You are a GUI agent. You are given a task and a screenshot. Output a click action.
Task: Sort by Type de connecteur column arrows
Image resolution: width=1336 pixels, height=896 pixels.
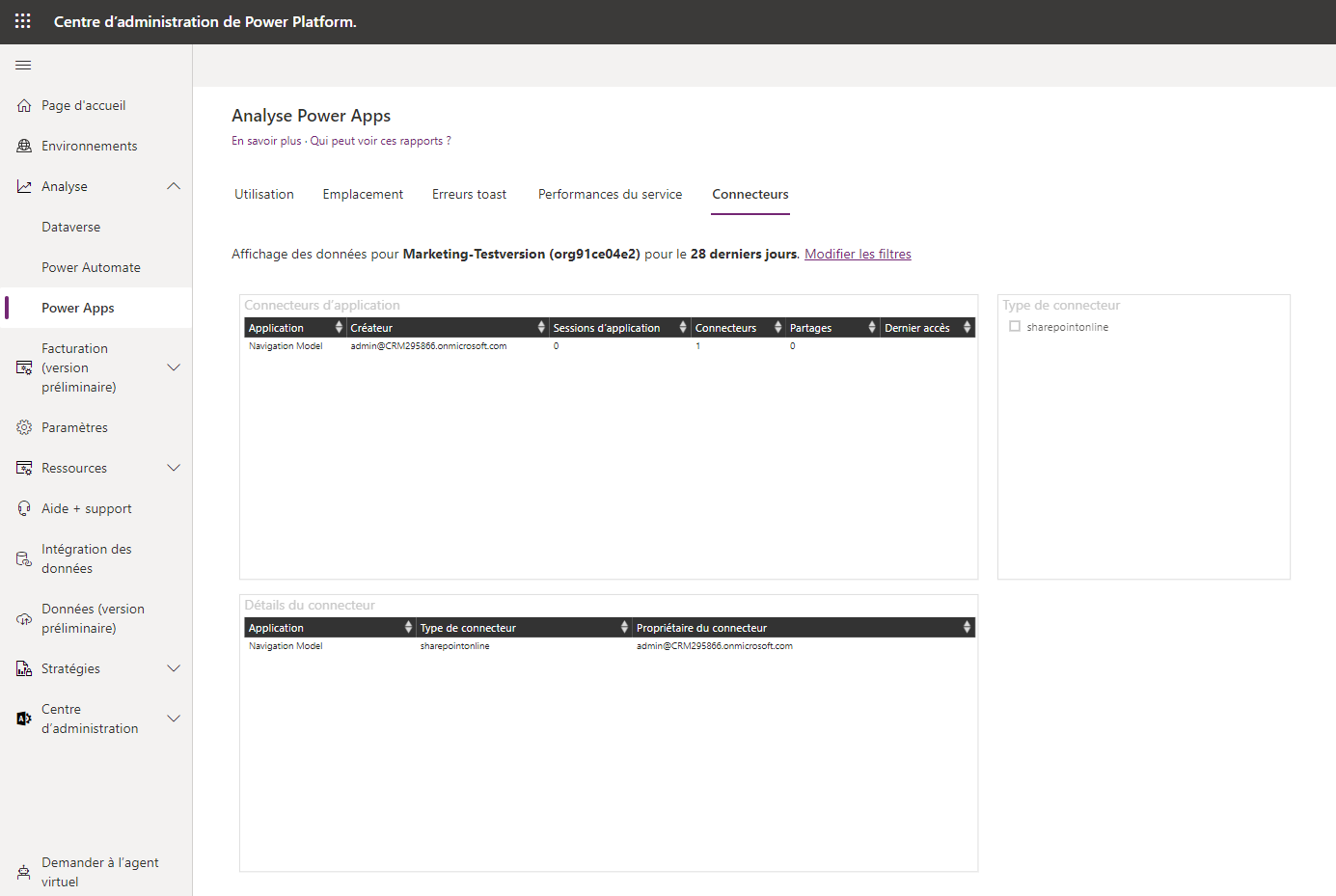(x=624, y=628)
